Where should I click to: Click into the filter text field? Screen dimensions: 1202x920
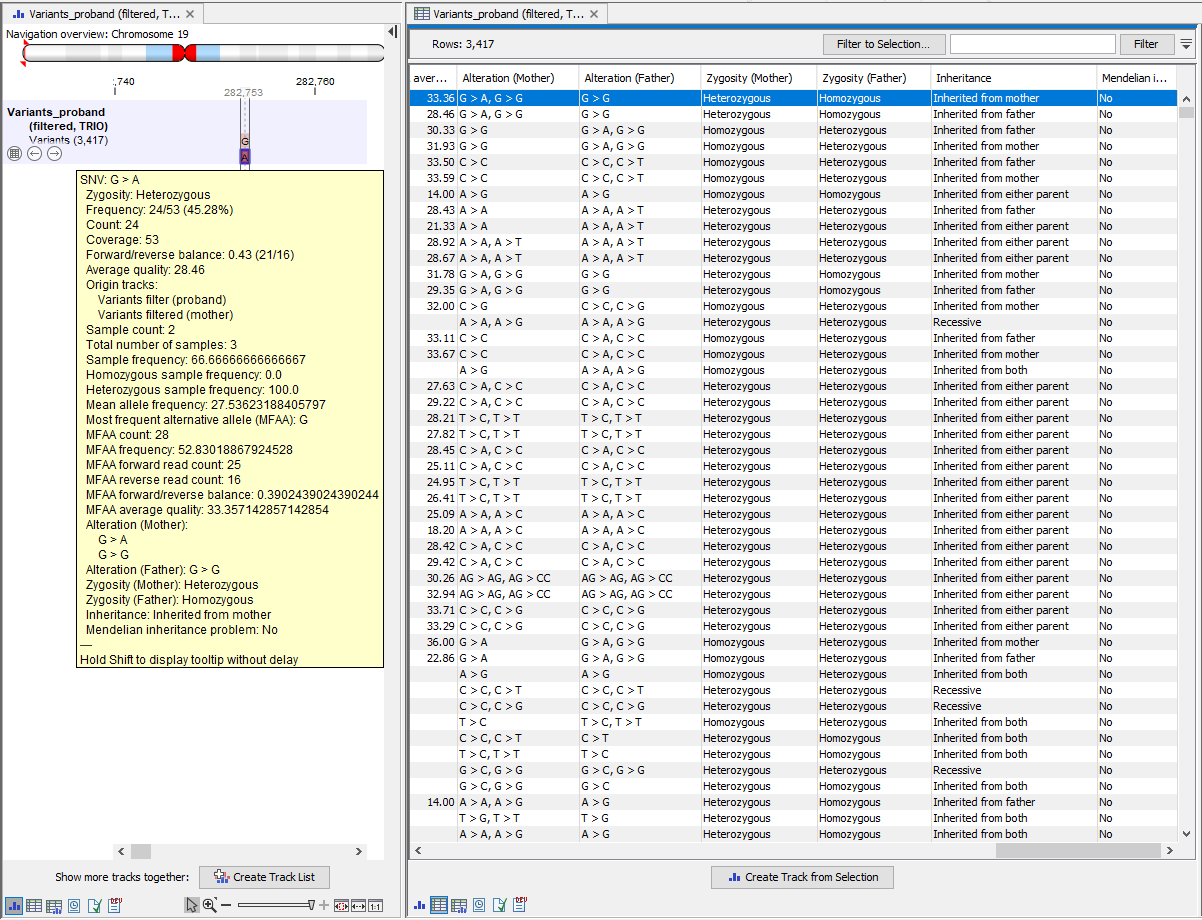tap(1031, 44)
